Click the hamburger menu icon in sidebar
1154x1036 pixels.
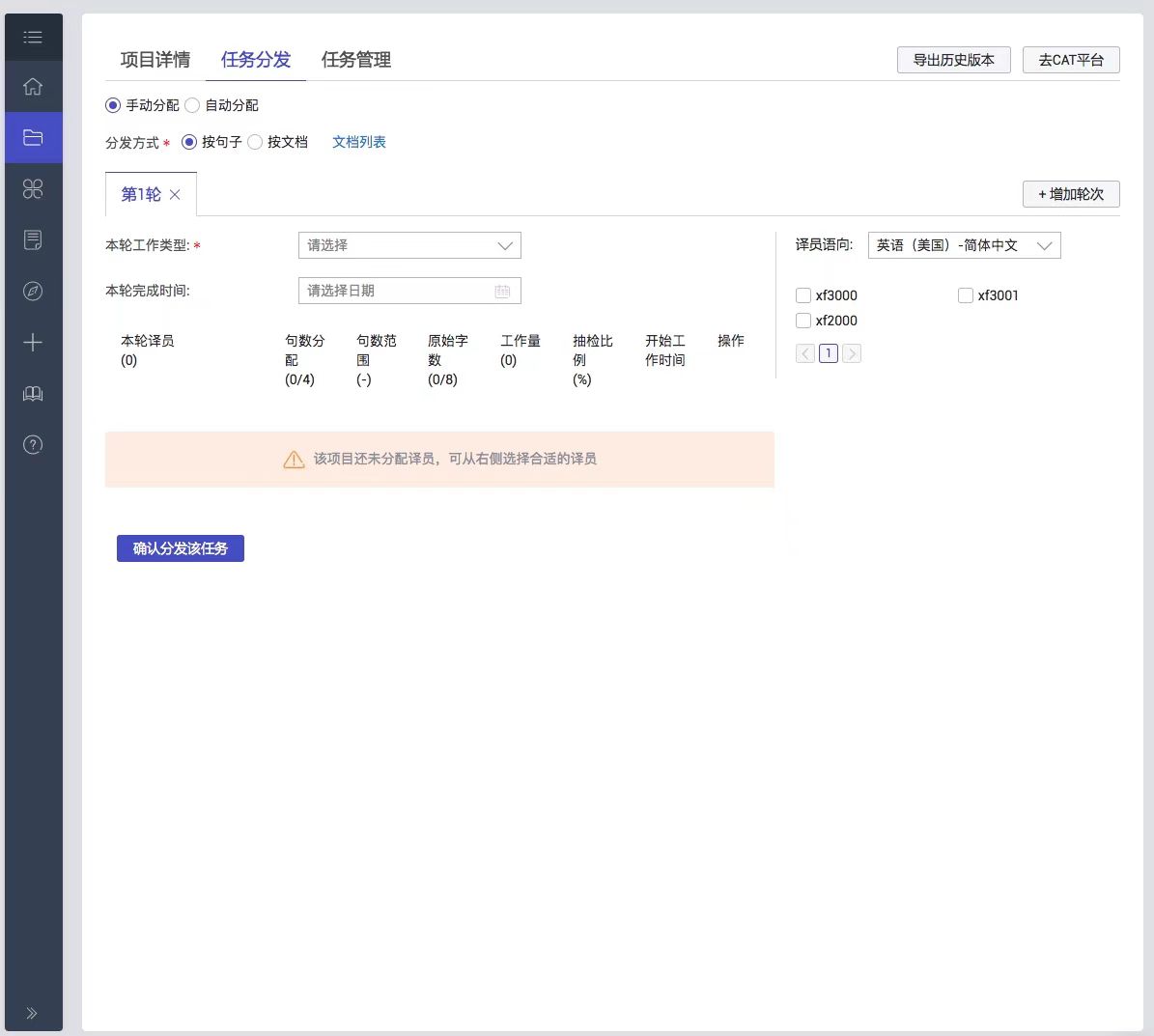point(33,37)
